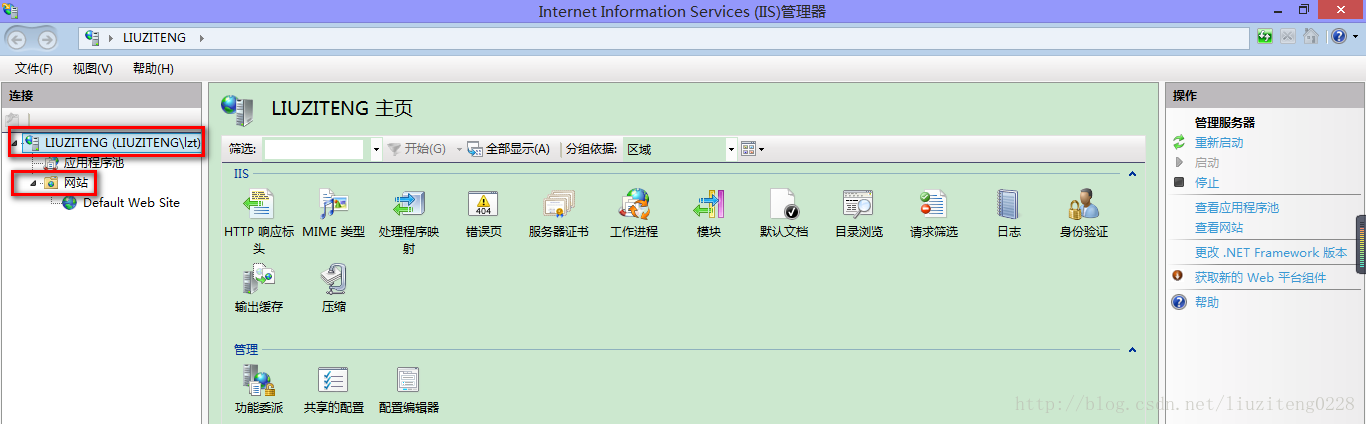
Task: Click the 帮助 link in actions pane
Action: pos(1207,302)
